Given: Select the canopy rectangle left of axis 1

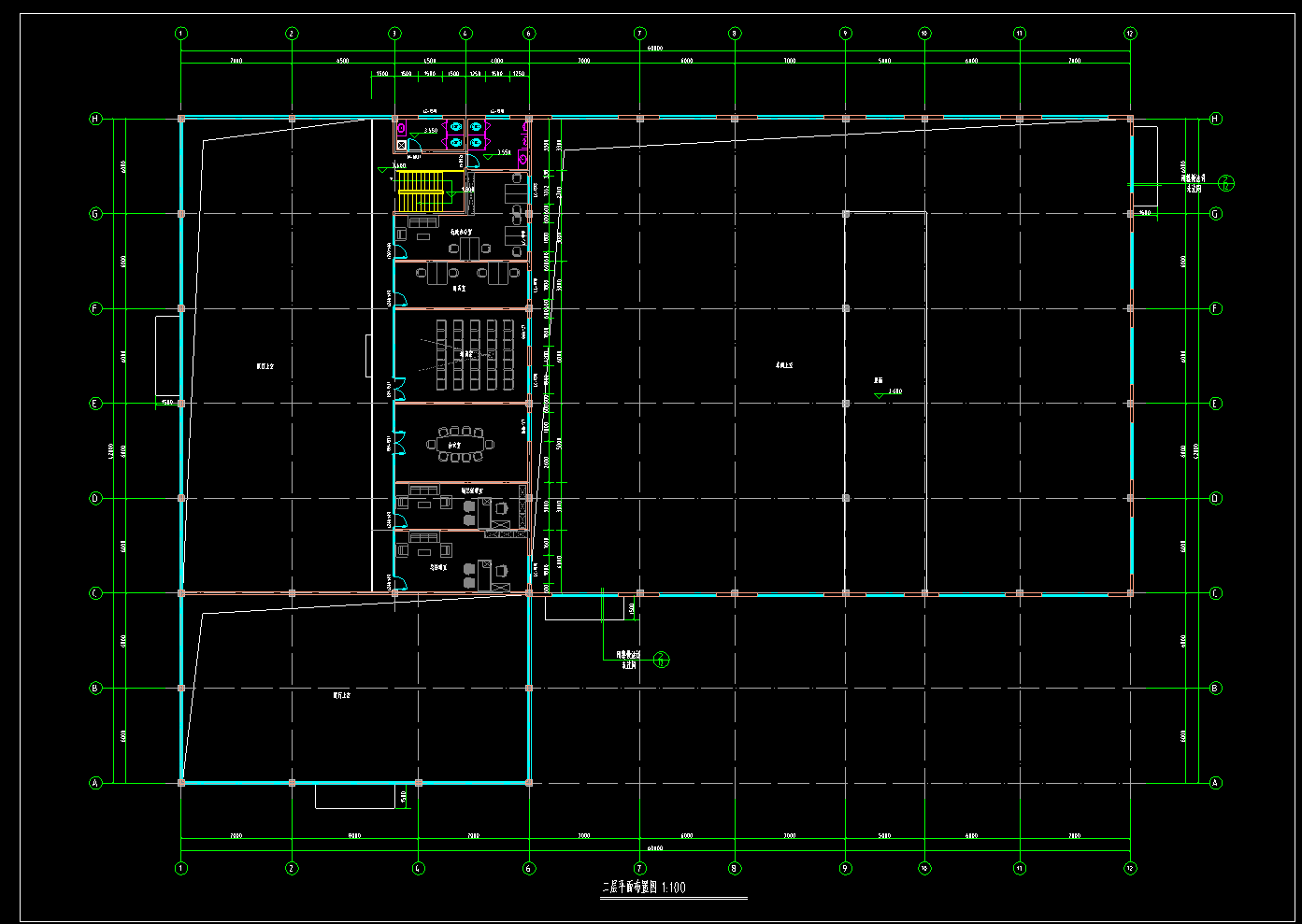Looking at the screenshot, I should [167, 356].
